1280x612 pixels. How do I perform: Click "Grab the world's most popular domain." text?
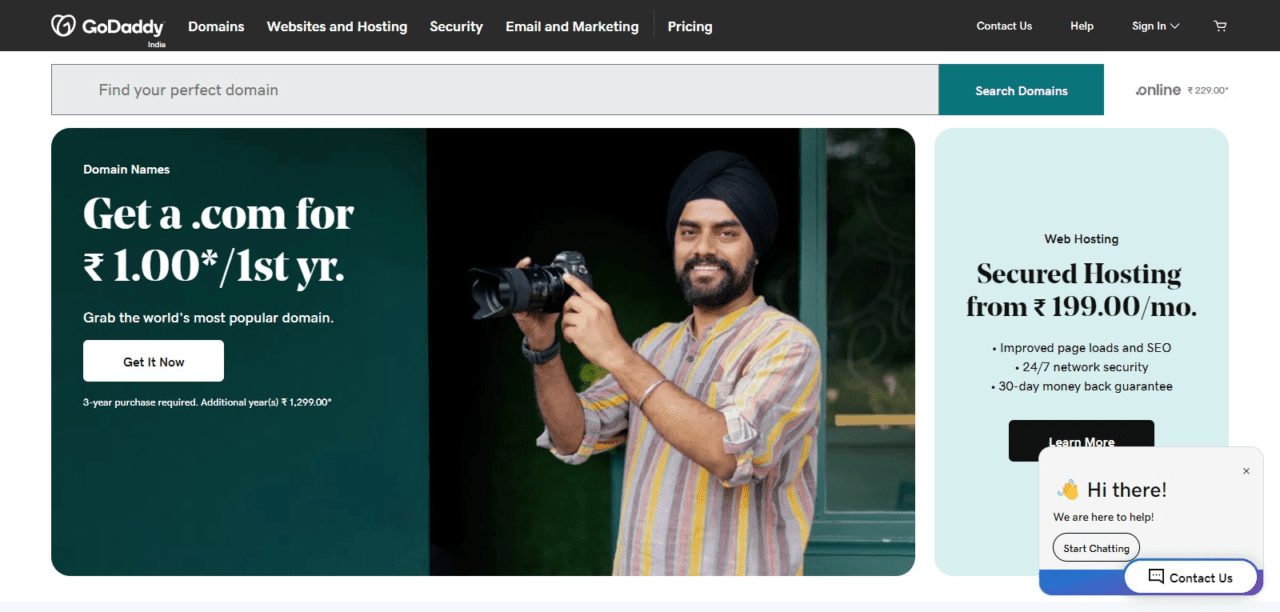(x=208, y=318)
